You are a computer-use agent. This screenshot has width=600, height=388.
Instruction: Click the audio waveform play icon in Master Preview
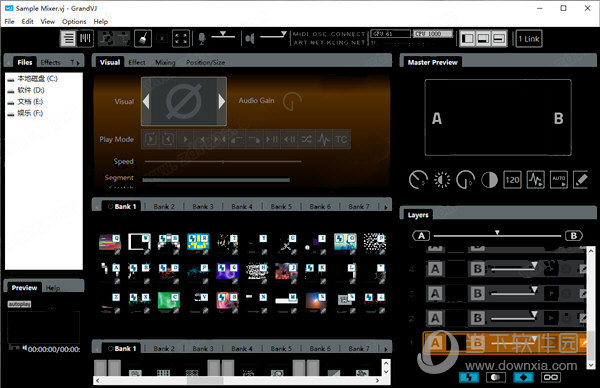tap(535, 180)
